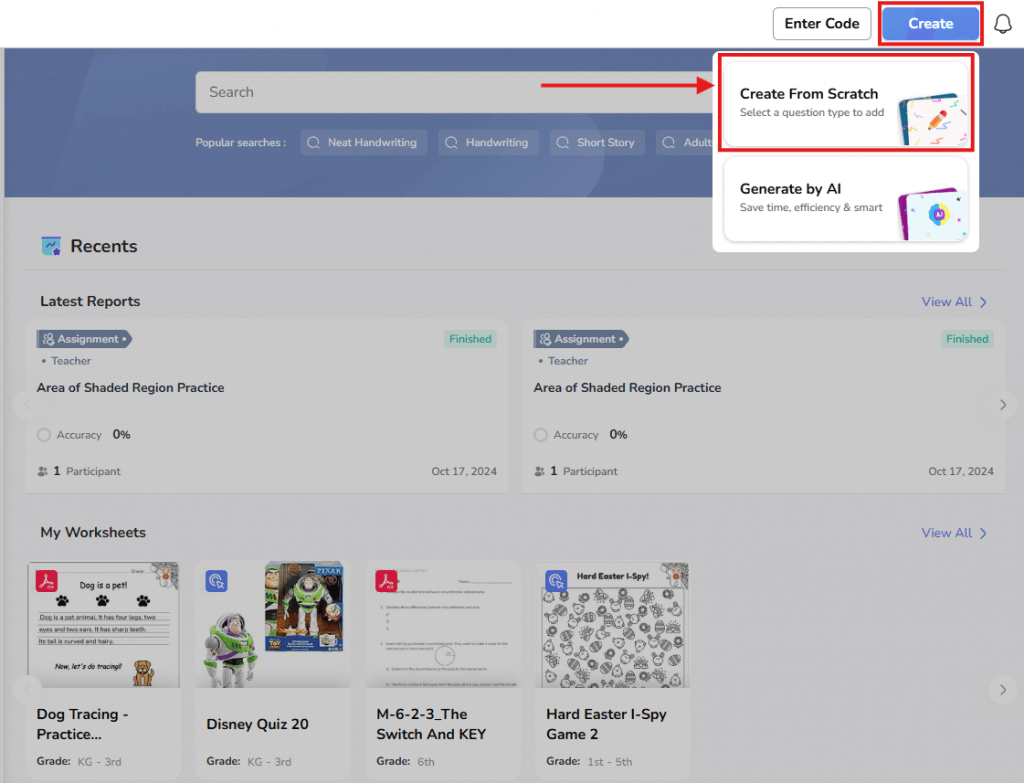The width and height of the screenshot is (1024, 783).
Task: Click the blue Create button
Action: point(931,24)
